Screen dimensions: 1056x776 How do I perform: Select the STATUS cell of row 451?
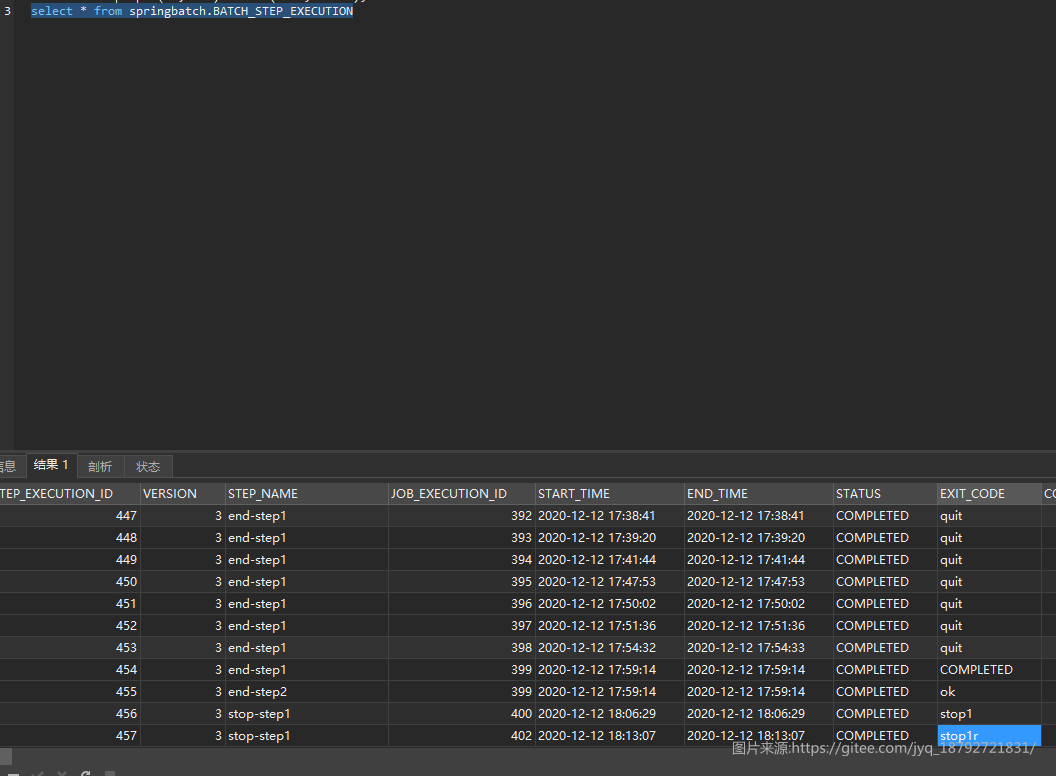885,604
